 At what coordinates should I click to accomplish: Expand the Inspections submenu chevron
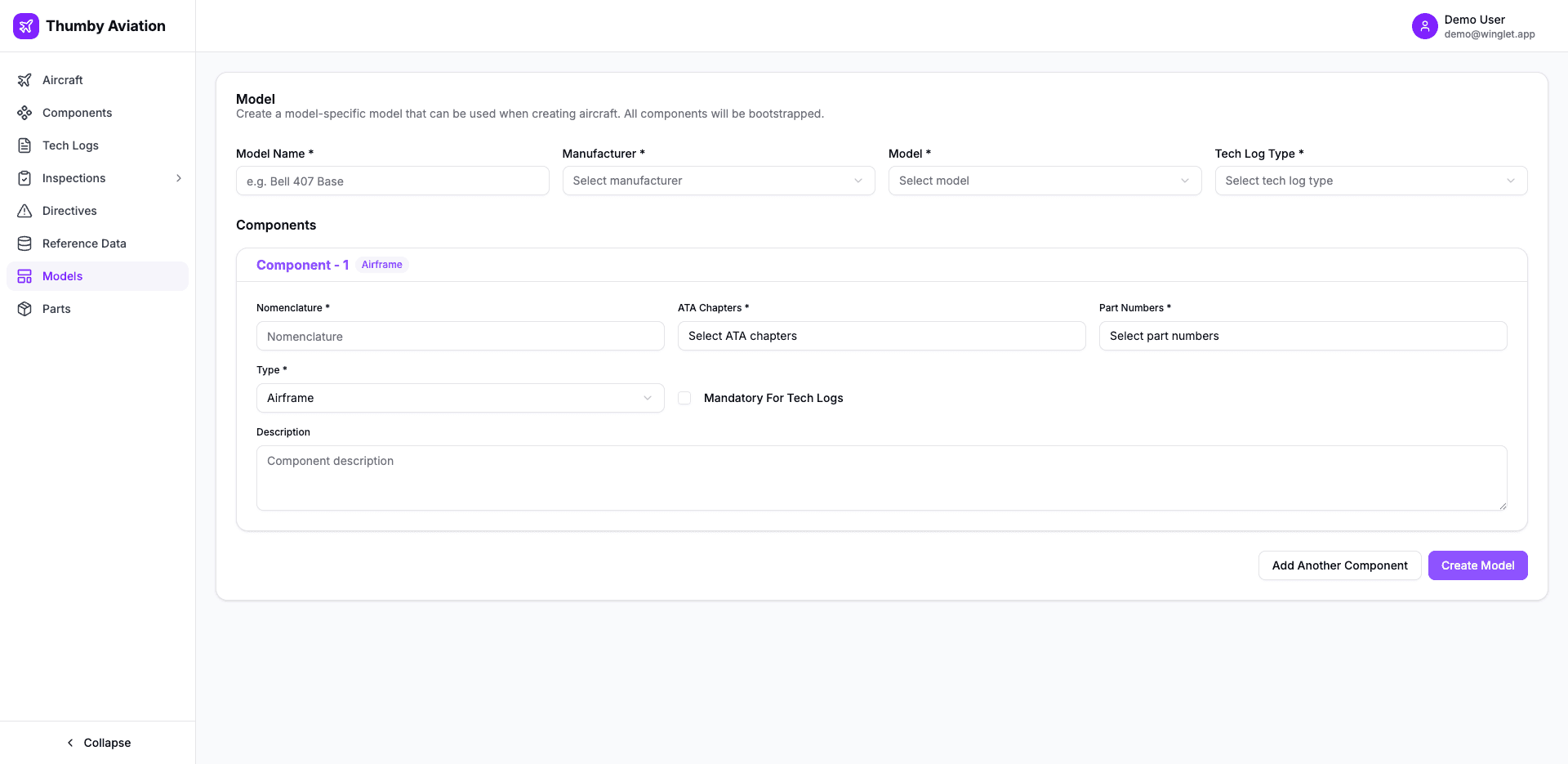coord(179,178)
